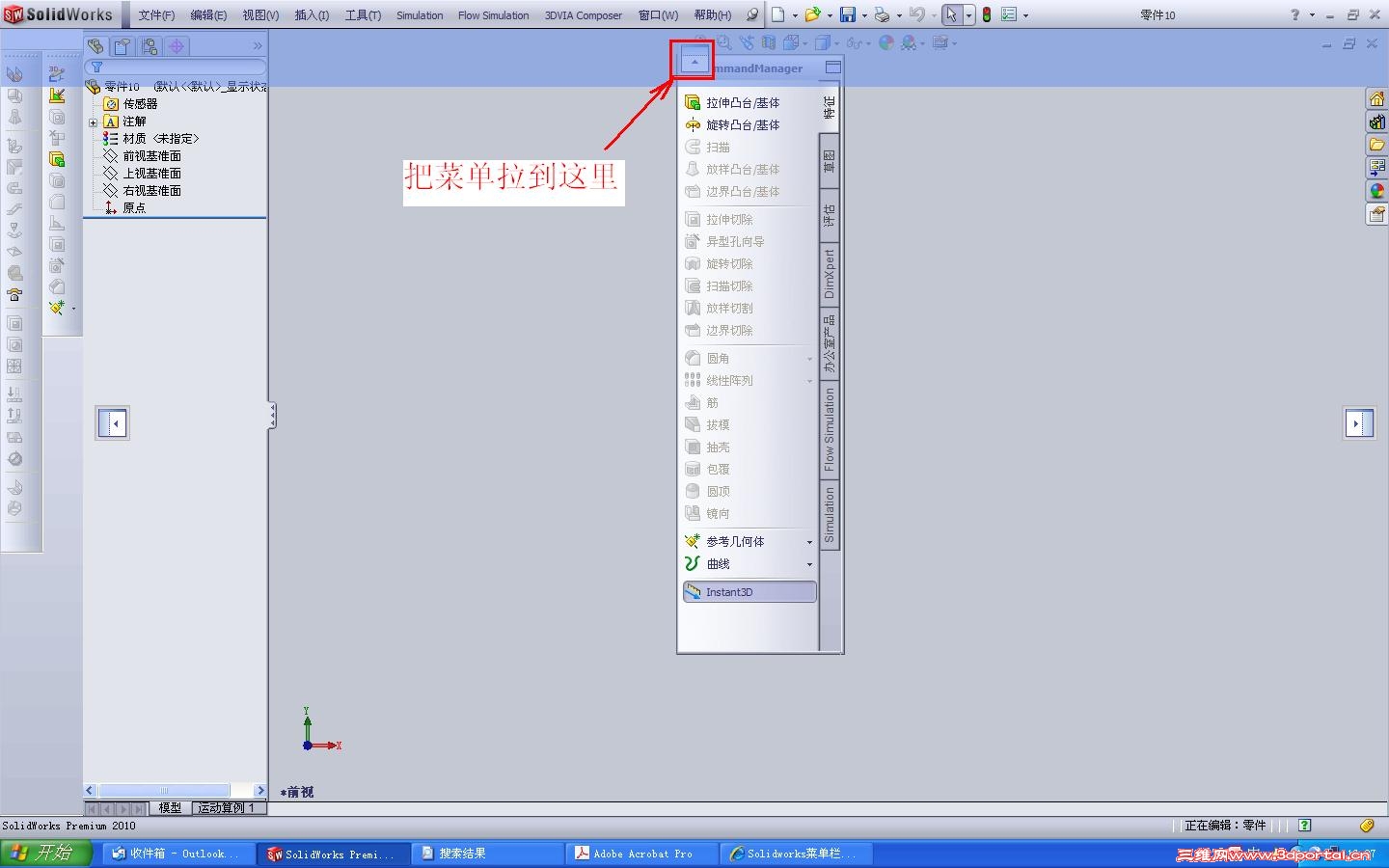Click the filter funnel icon in feature tree
The height and width of the screenshot is (868, 1389).
pos(96,68)
